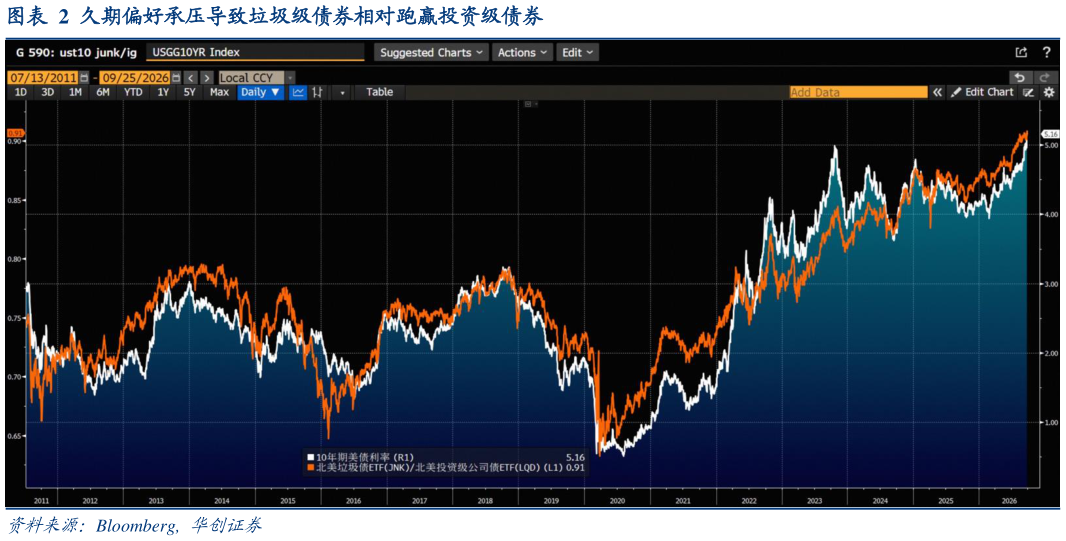The height and width of the screenshot is (541, 1066).
Task: Open the Edit dropdown menu
Action: point(577,52)
